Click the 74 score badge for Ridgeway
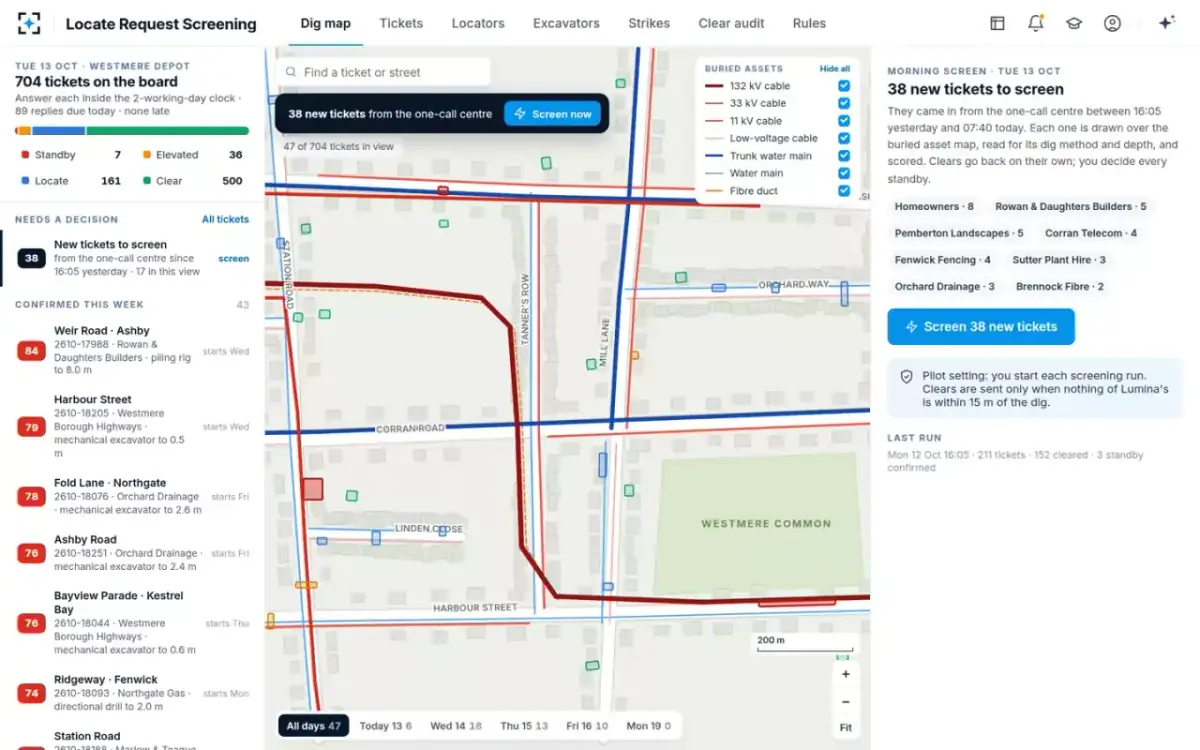Screen dimensions: 1200x750 32,693
